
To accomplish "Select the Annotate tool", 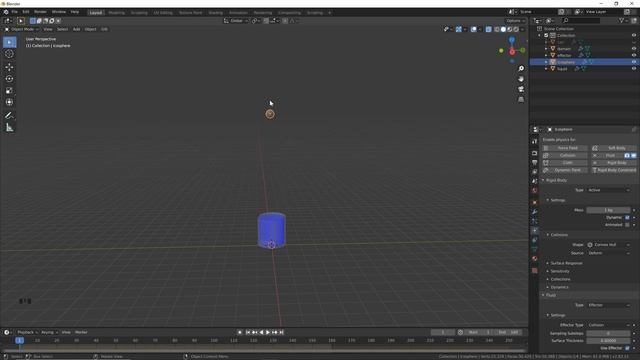I will tap(9, 116).
